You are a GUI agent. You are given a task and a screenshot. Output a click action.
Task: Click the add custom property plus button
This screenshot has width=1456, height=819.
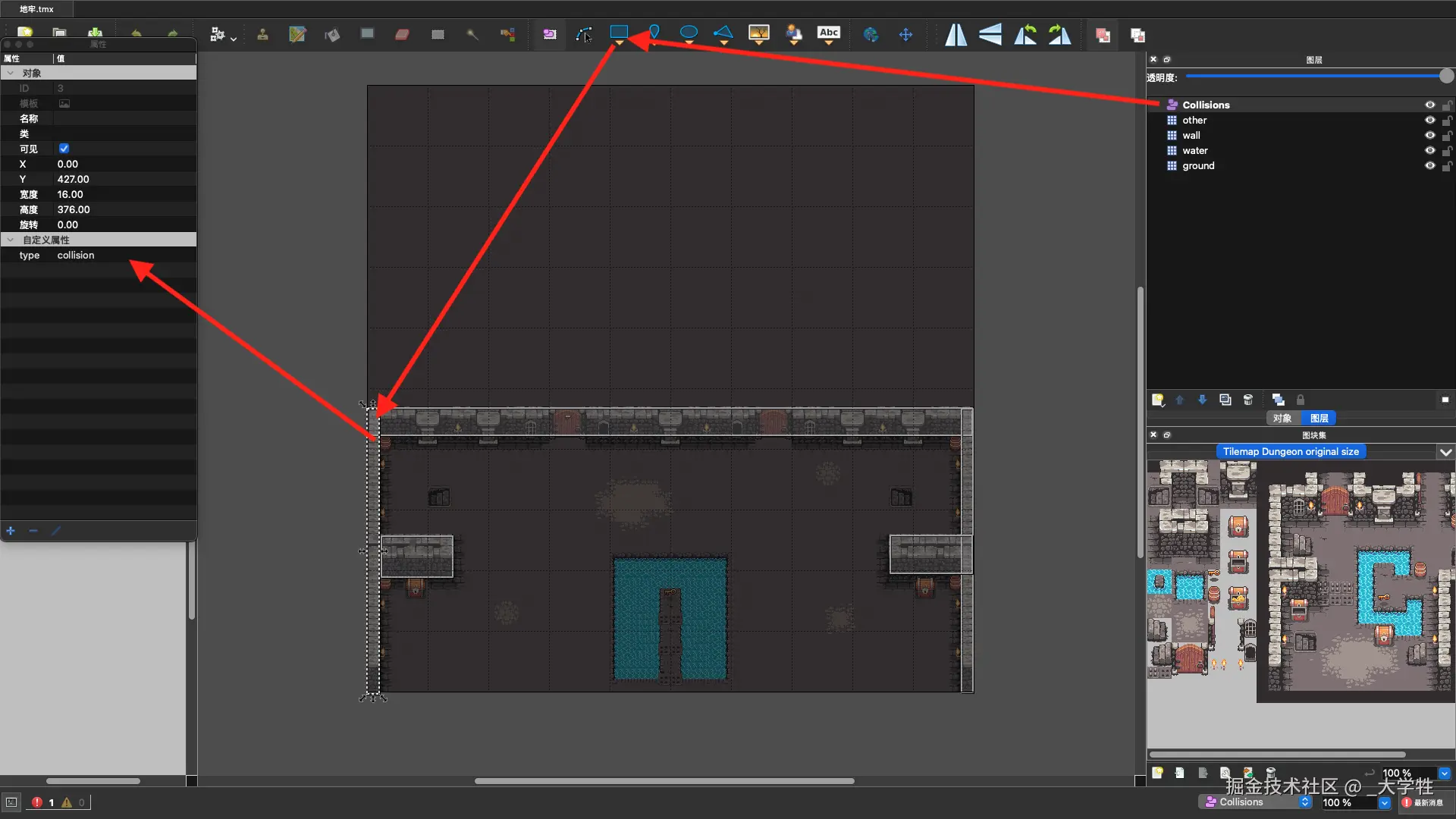pos(11,531)
